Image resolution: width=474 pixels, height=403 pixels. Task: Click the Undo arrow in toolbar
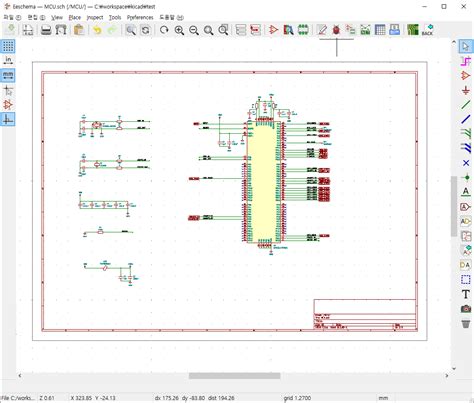97,30
